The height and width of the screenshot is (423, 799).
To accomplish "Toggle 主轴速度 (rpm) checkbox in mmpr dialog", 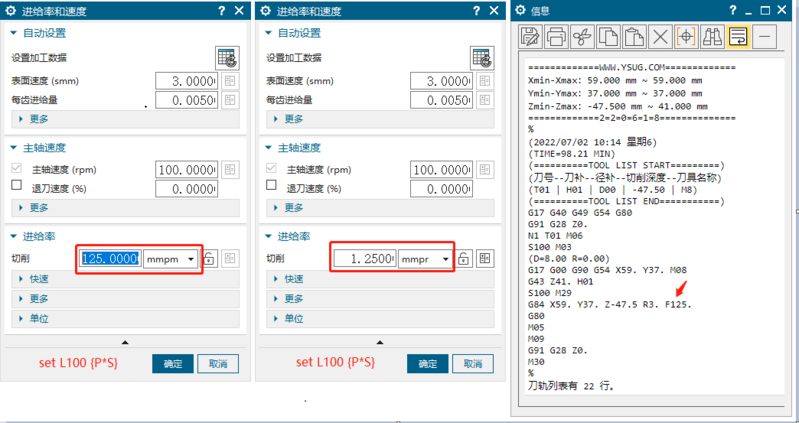I will [272, 168].
